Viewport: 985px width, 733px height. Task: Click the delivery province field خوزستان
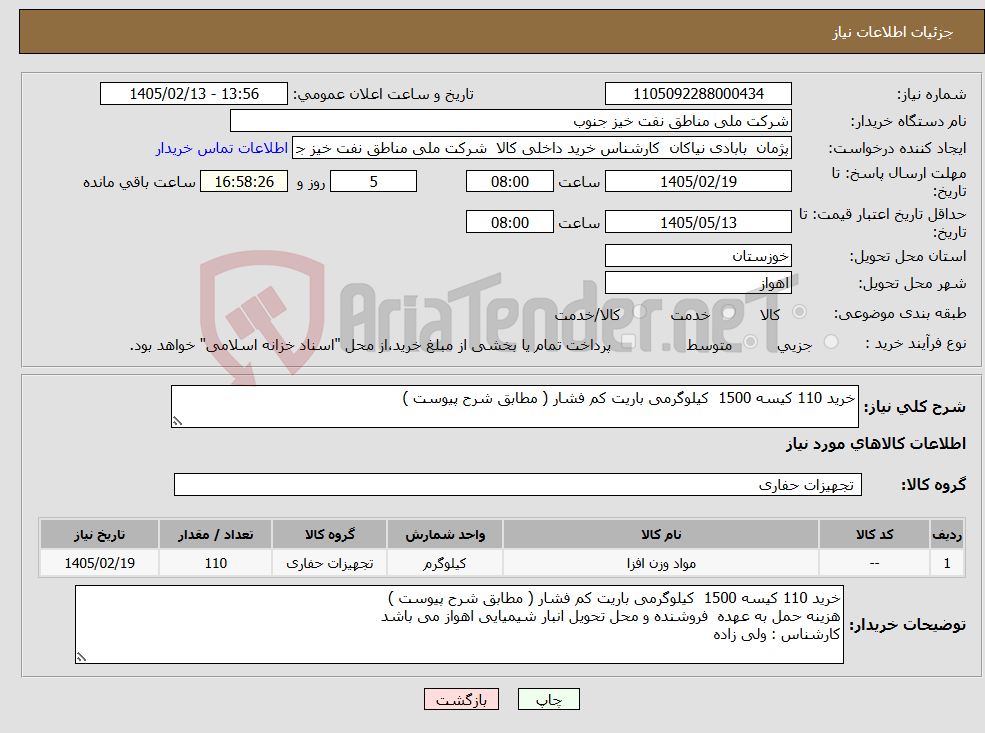698,256
